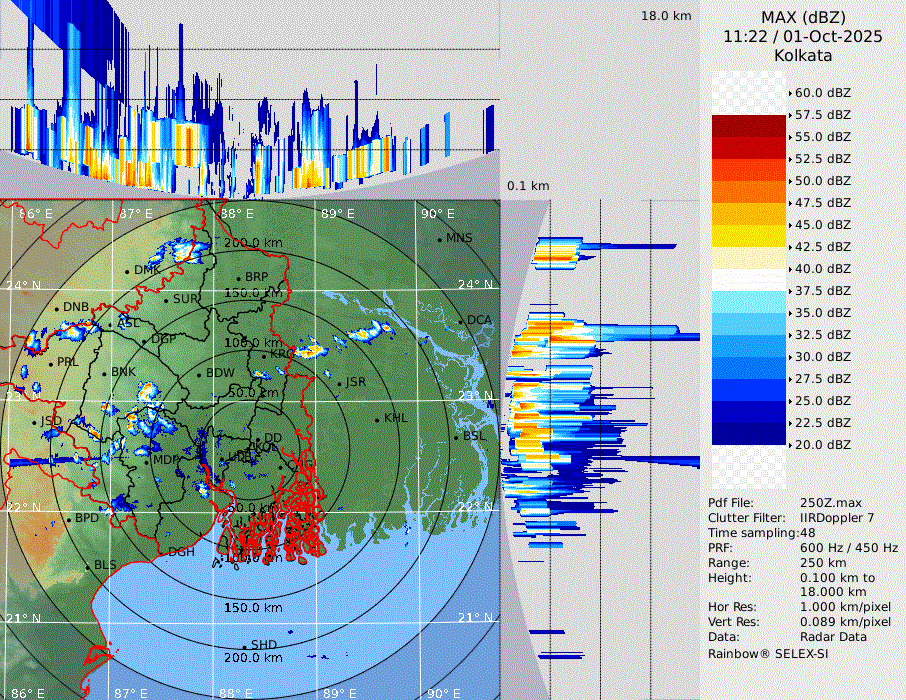The image size is (906, 700).
Task: Click the BPD station marker
Action: [69, 519]
